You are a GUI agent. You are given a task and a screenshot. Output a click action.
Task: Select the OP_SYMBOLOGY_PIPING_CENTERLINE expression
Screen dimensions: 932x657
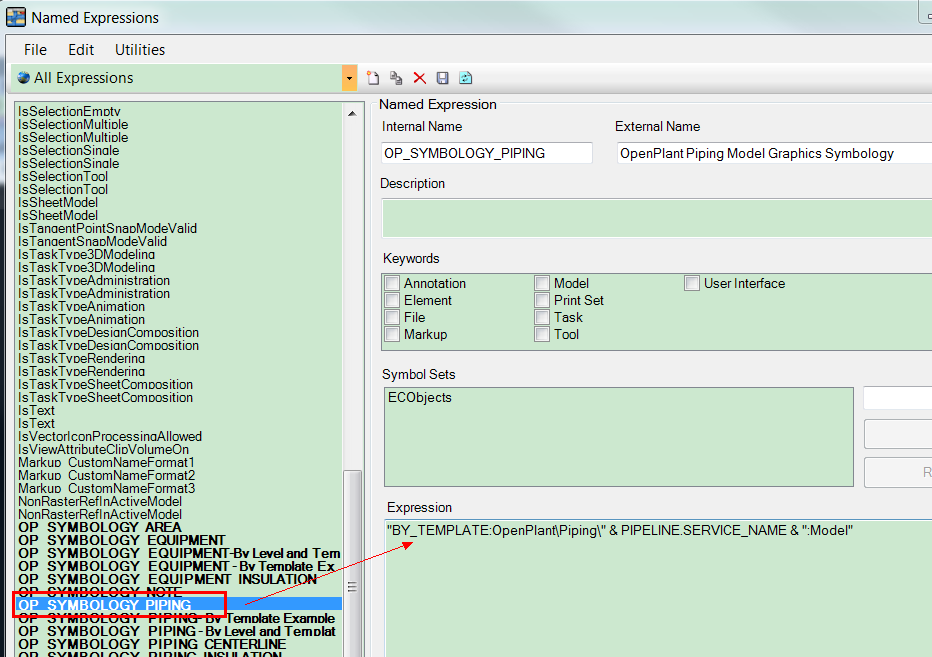(152, 645)
